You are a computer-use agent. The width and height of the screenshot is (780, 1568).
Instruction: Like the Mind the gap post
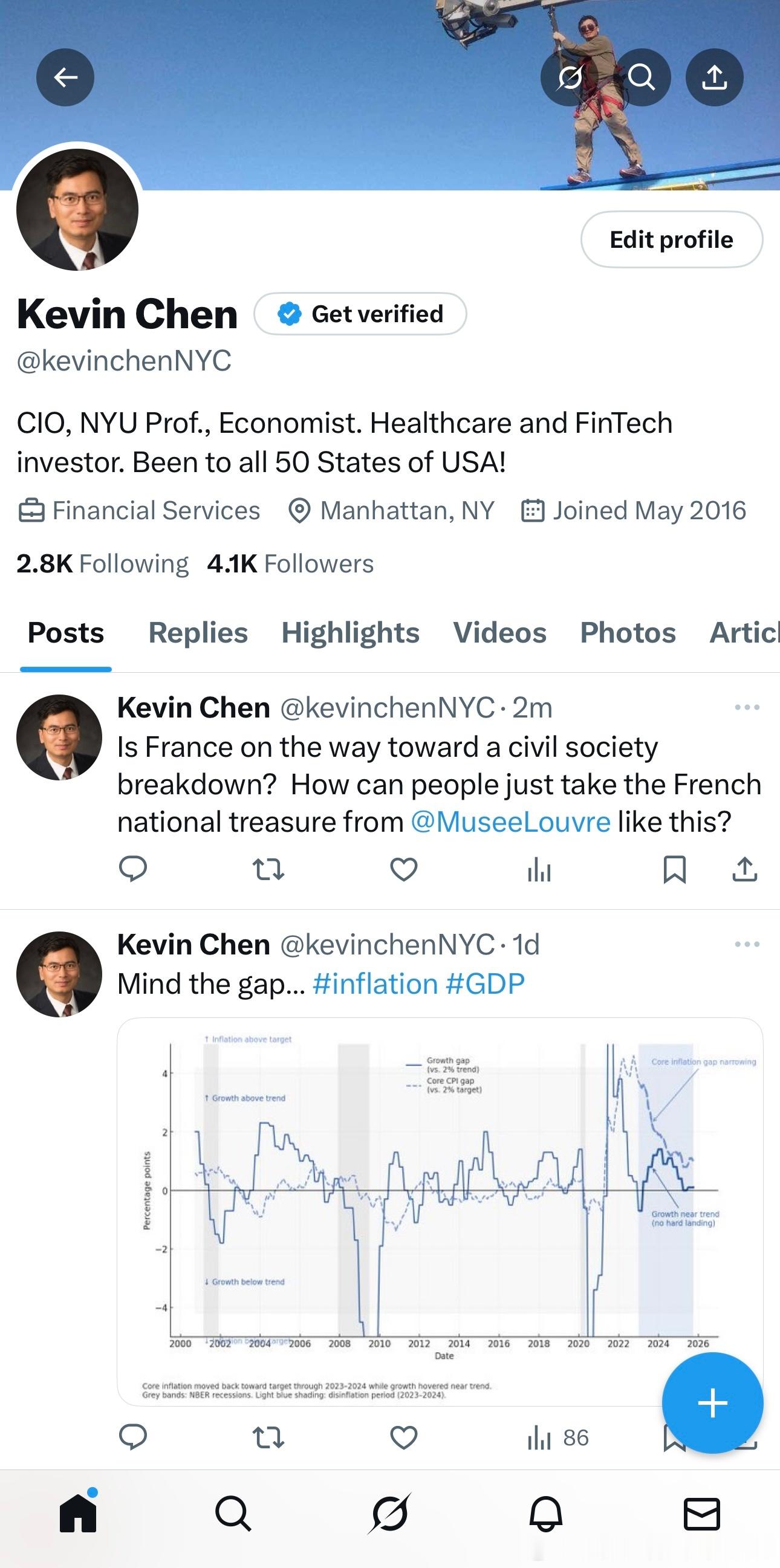pos(404,1438)
